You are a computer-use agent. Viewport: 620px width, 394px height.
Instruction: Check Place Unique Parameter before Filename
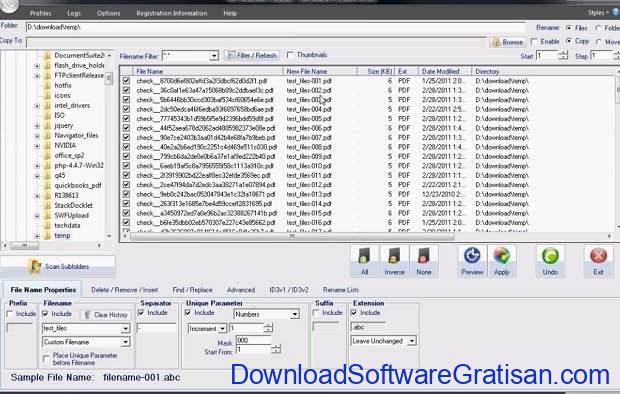click(x=45, y=359)
